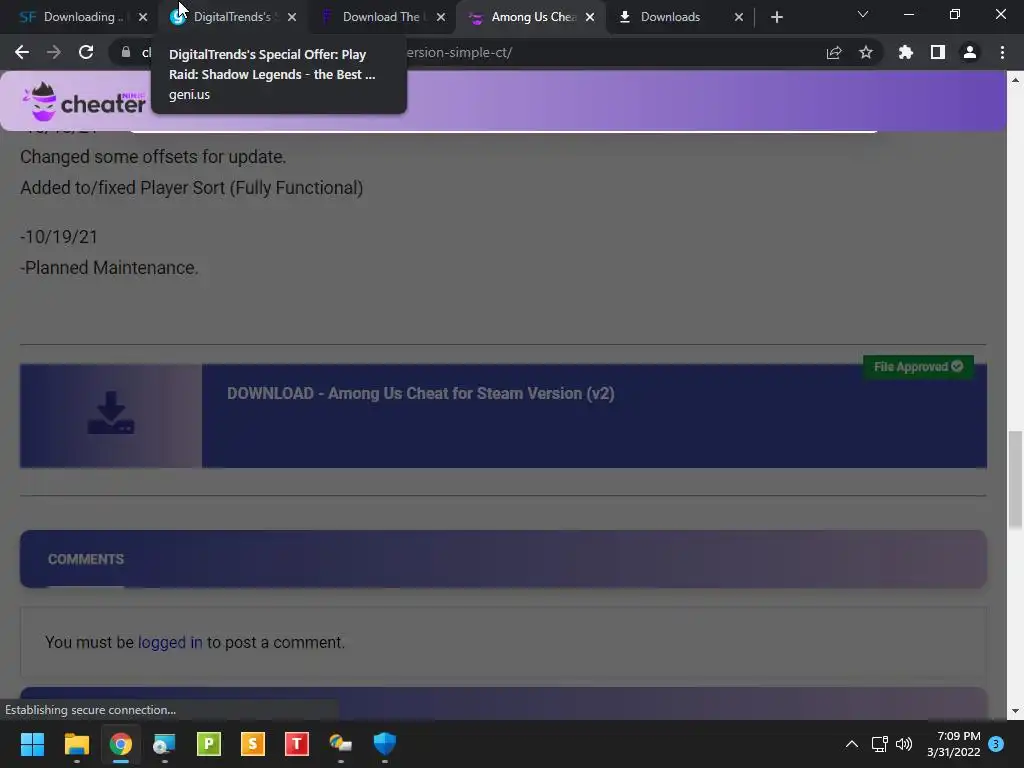
Task: Open the COMMENTS tab header
Action: (x=86, y=559)
